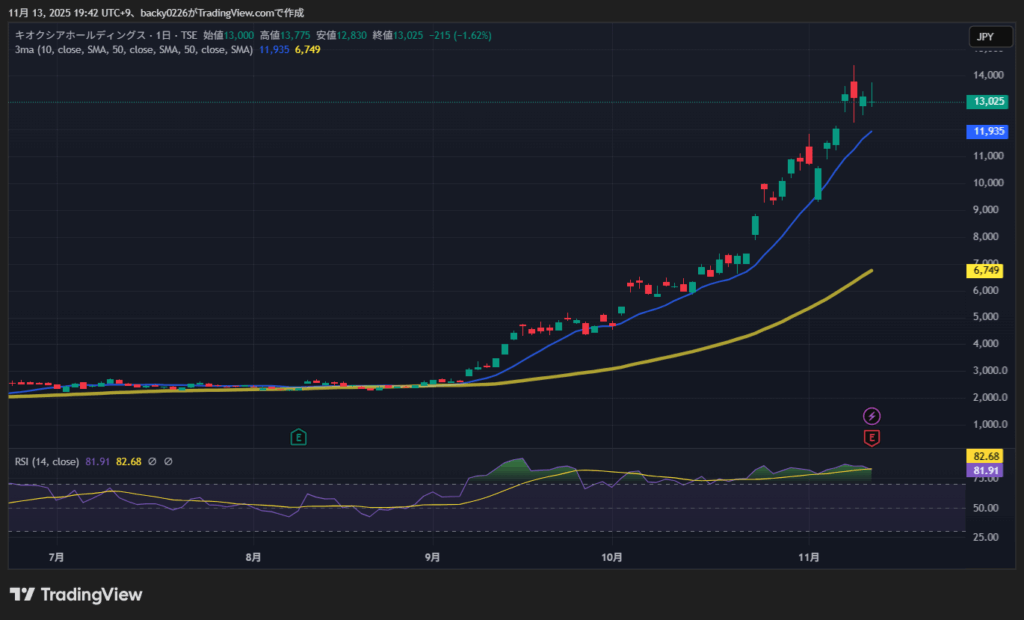Click the green earnings E marker
The width and height of the screenshot is (1024, 620).
(298, 436)
